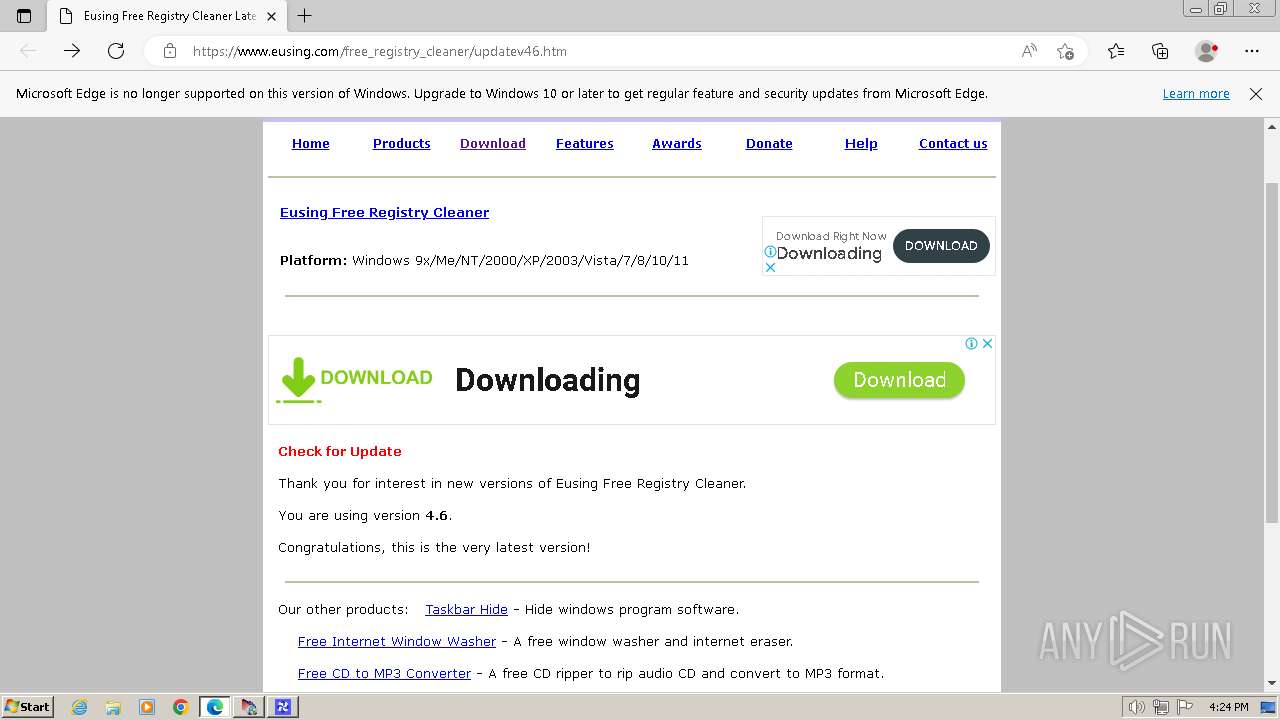Viewport: 1280px width, 720px height.
Task: Open the Contact us page
Action: [x=953, y=144]
